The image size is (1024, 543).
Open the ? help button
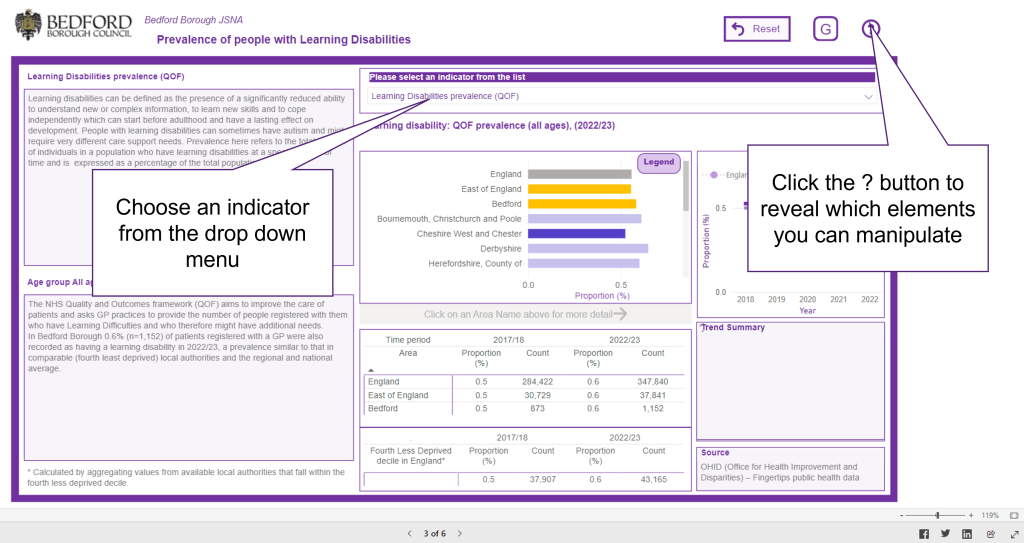point(871,28)
